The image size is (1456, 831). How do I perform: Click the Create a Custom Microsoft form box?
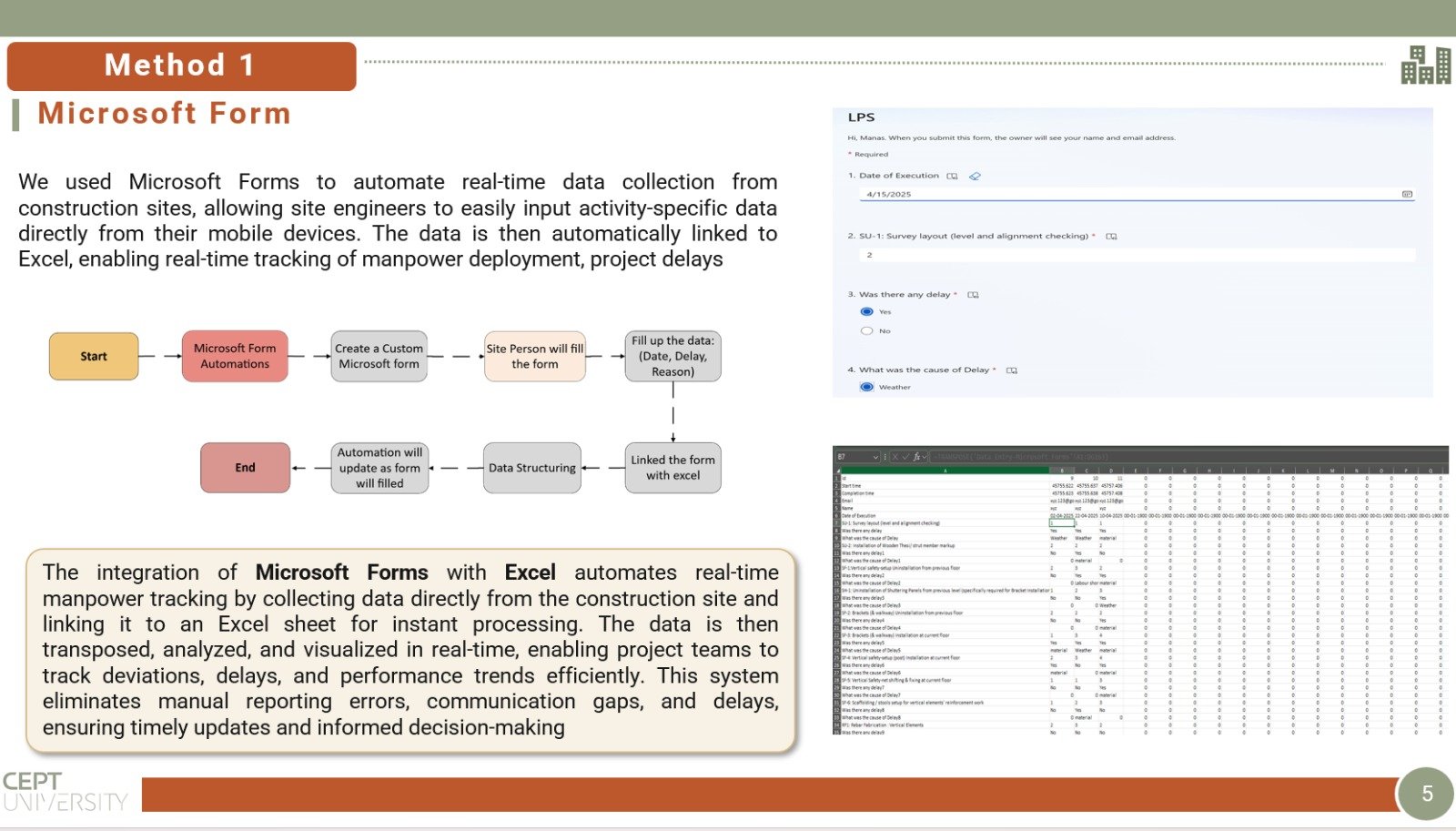[x=379, y=356]
